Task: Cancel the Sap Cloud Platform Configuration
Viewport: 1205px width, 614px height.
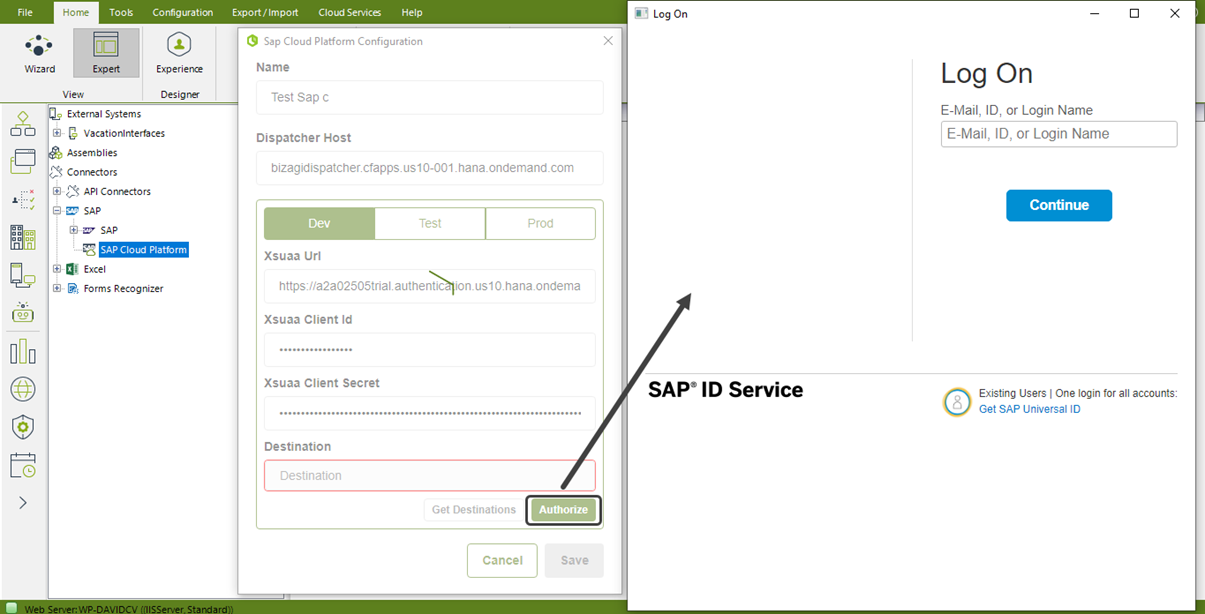Action: [502, 560]
